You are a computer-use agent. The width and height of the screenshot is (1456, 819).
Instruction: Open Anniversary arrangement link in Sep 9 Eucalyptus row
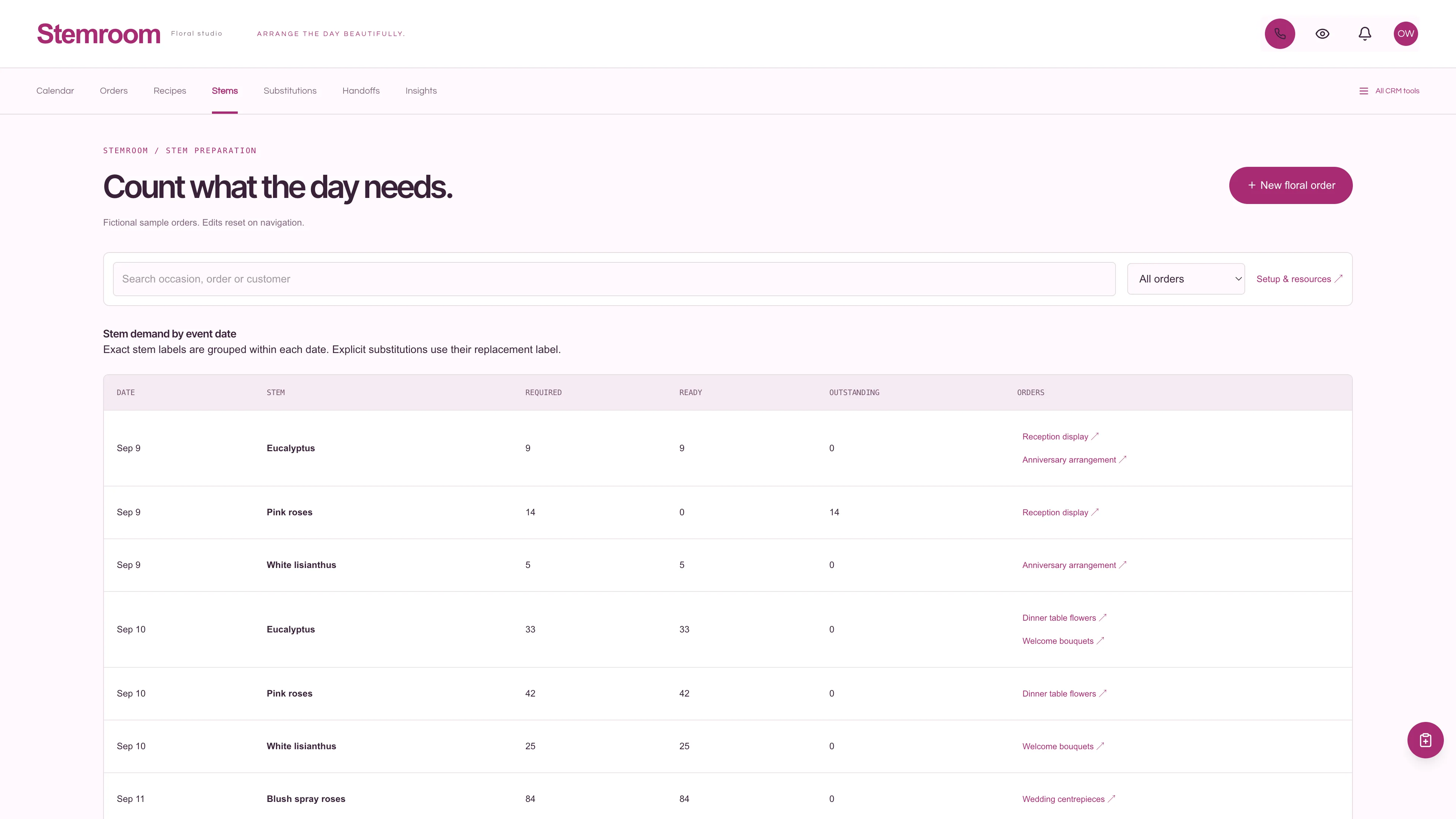(1074, 460)
